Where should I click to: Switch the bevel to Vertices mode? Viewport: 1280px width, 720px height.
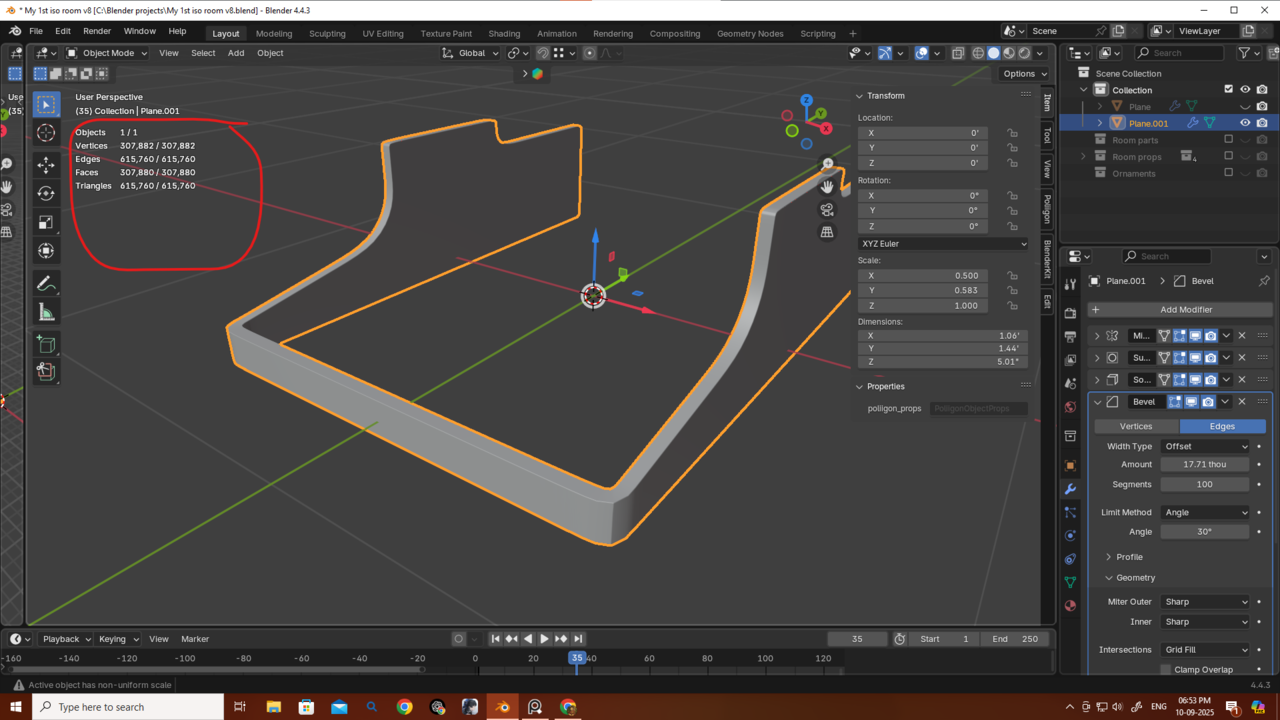[x=1136, y=426]
